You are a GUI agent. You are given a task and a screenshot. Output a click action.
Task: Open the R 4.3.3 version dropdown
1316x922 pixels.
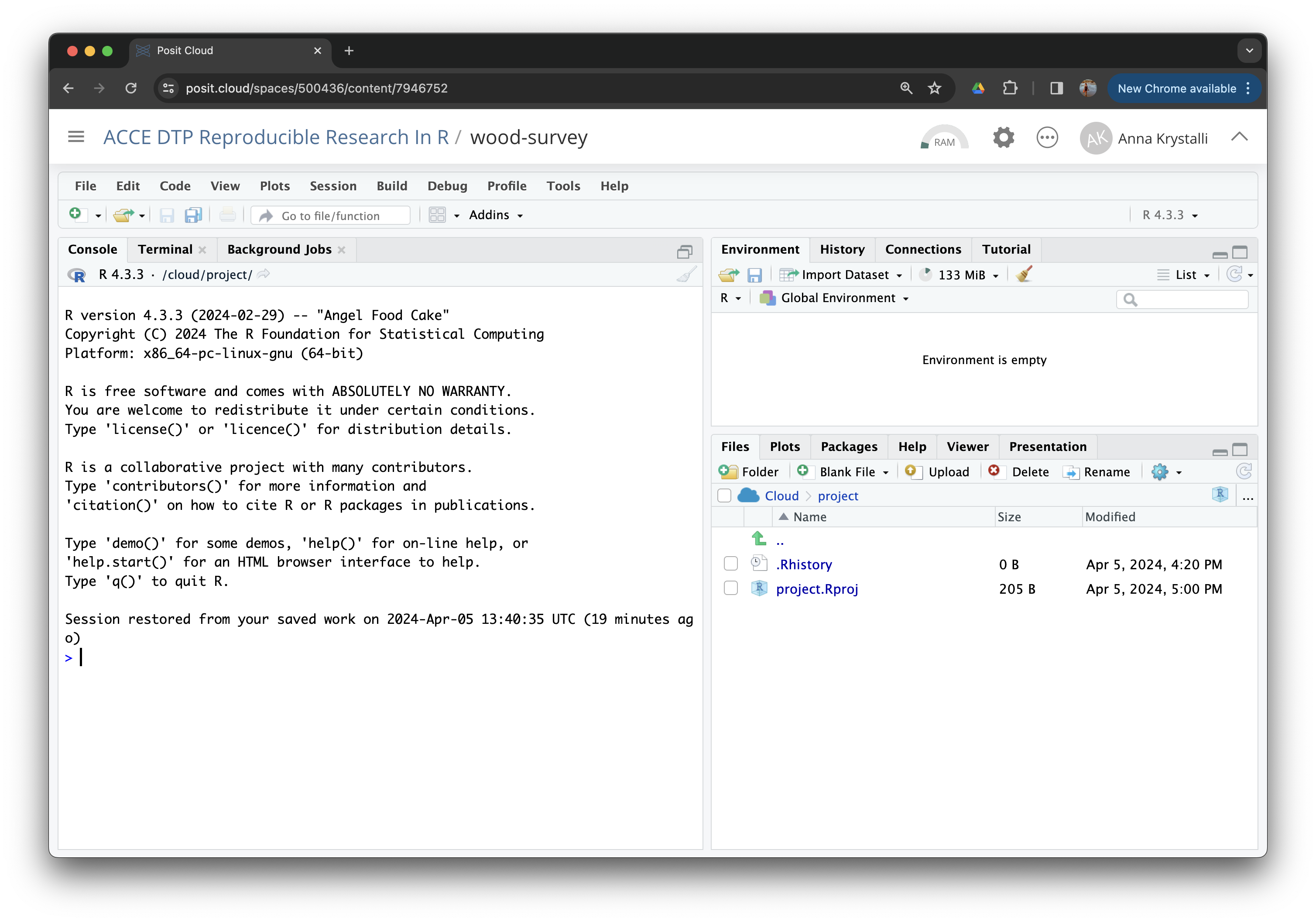[1170, 215]
